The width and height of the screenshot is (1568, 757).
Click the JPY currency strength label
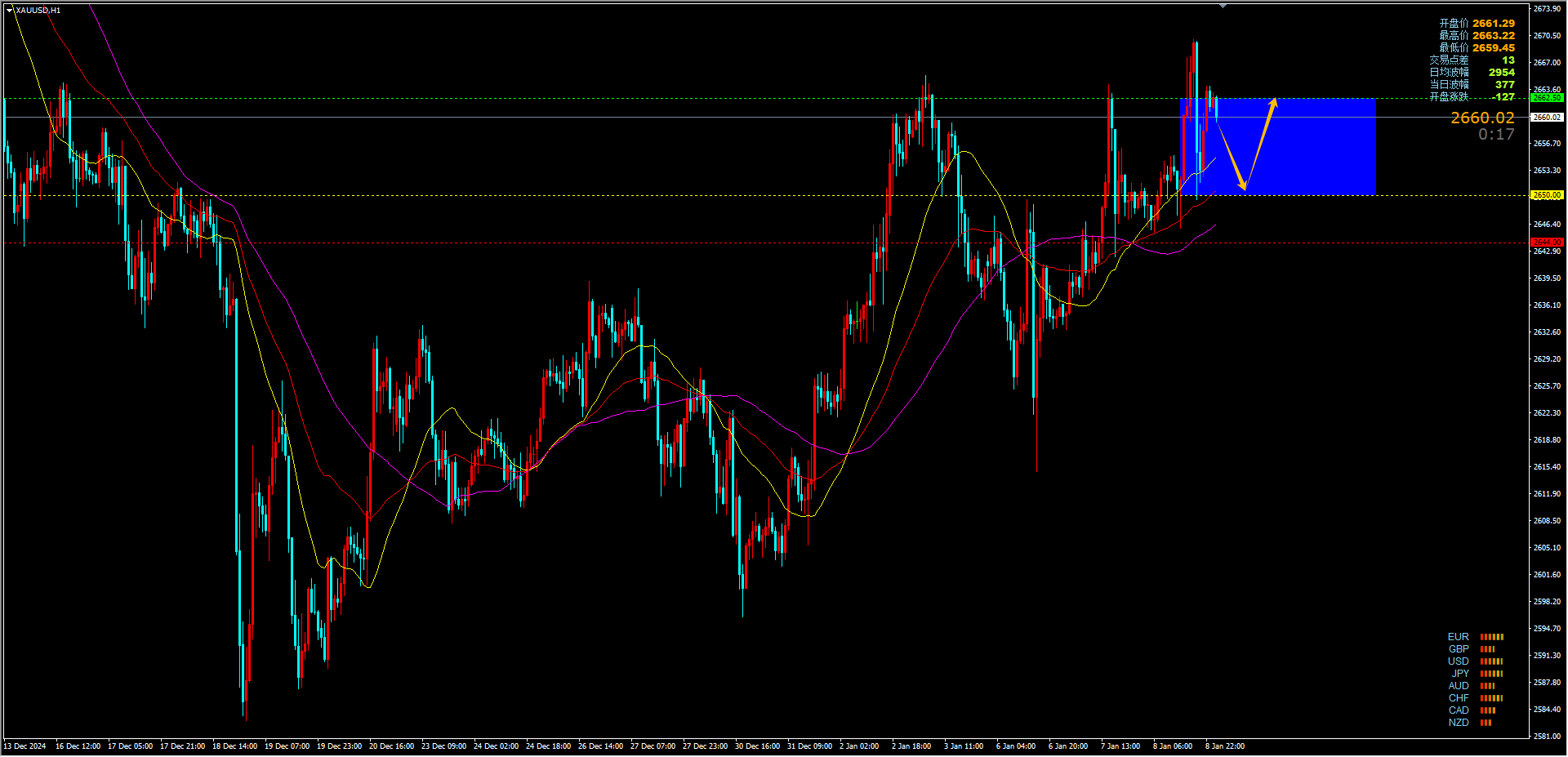1460,674
